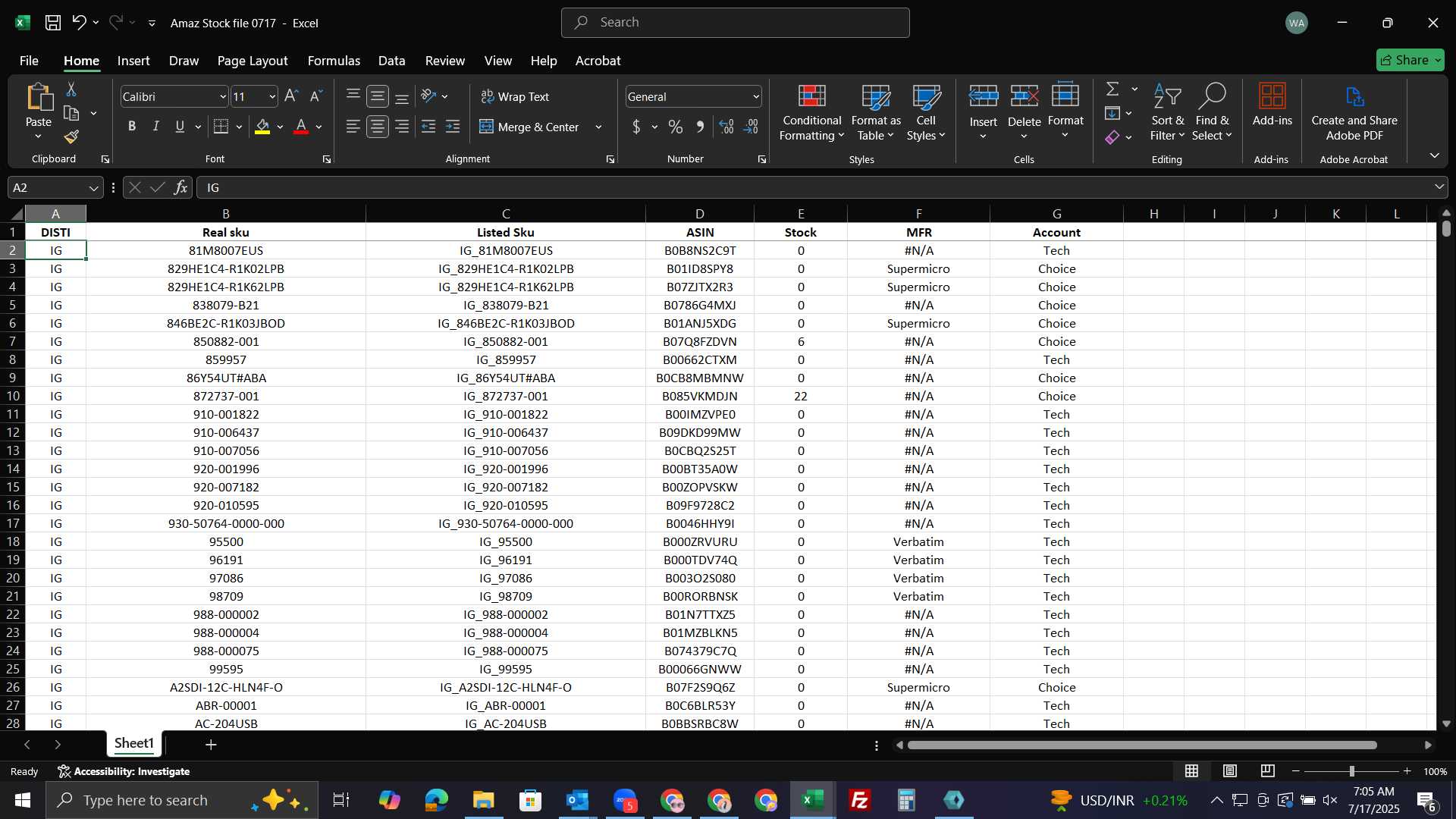Decrease font size with the smaller A icon
Viewport: 1456px width, 819px height.
click(315, 96)
